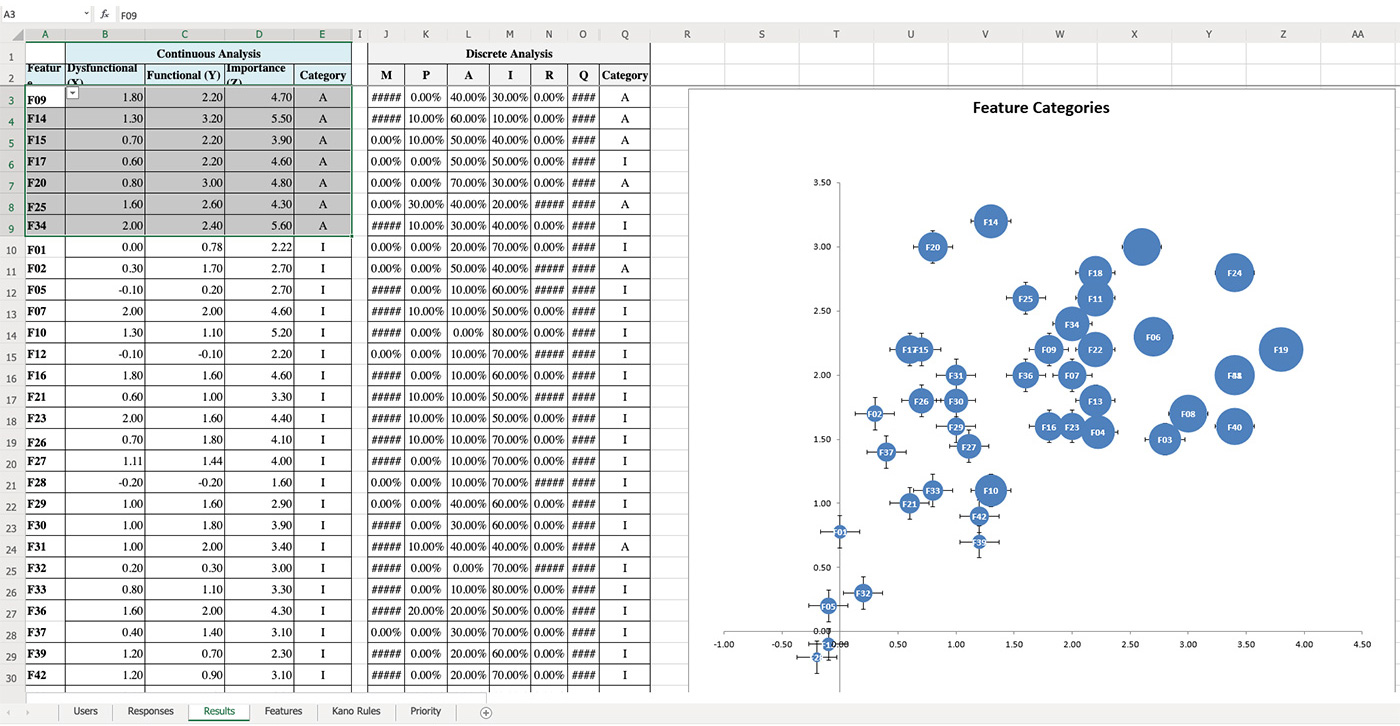The image size is (1400, 726).
Task: Open the filter dropdown beside F09's Dysfunctional value
Action: 72,91
